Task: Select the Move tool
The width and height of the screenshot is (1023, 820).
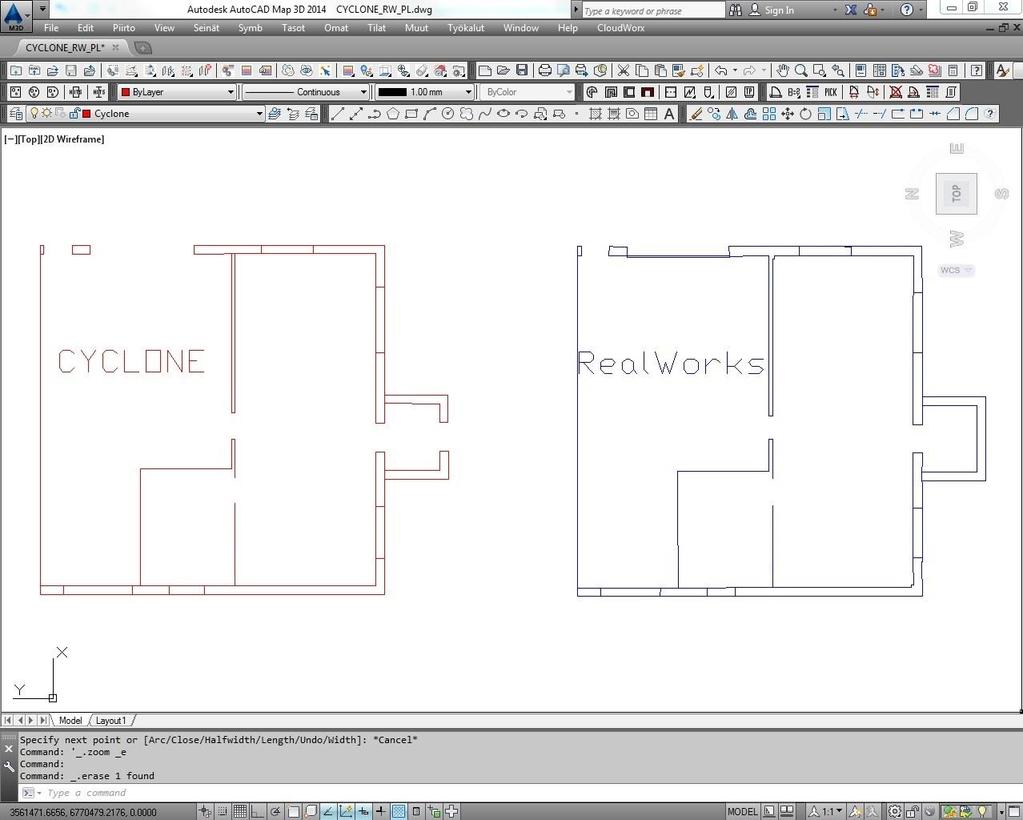Action: 787,114
